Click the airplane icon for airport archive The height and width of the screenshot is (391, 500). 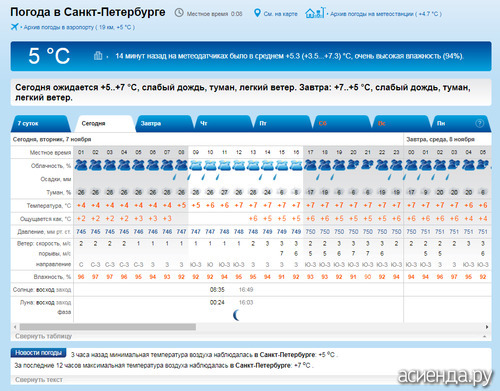pos(14,27)
